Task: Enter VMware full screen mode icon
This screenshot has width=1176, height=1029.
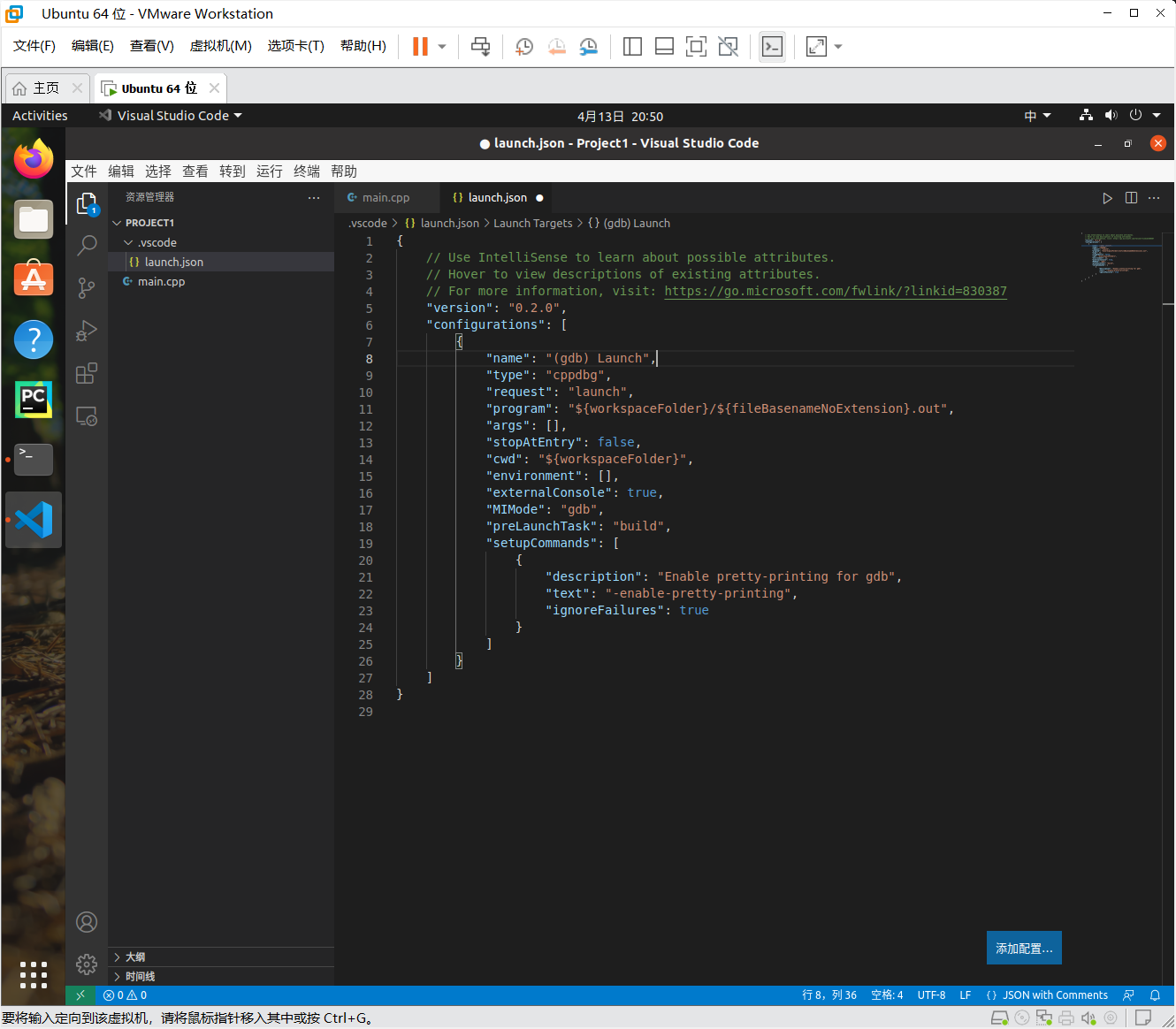Action: point(696,47)
